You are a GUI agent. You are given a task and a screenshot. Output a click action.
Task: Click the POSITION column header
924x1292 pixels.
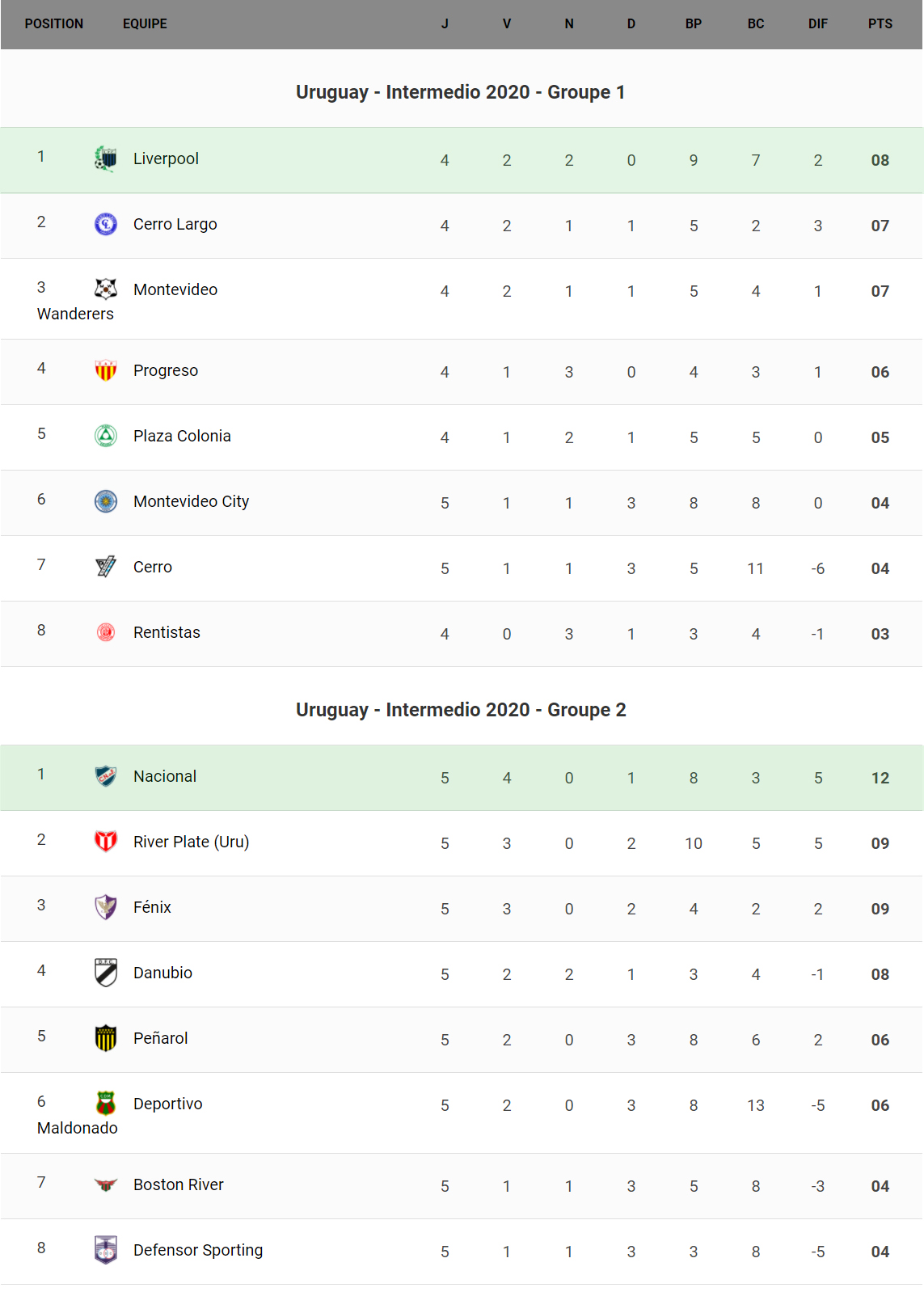(54, 24)
